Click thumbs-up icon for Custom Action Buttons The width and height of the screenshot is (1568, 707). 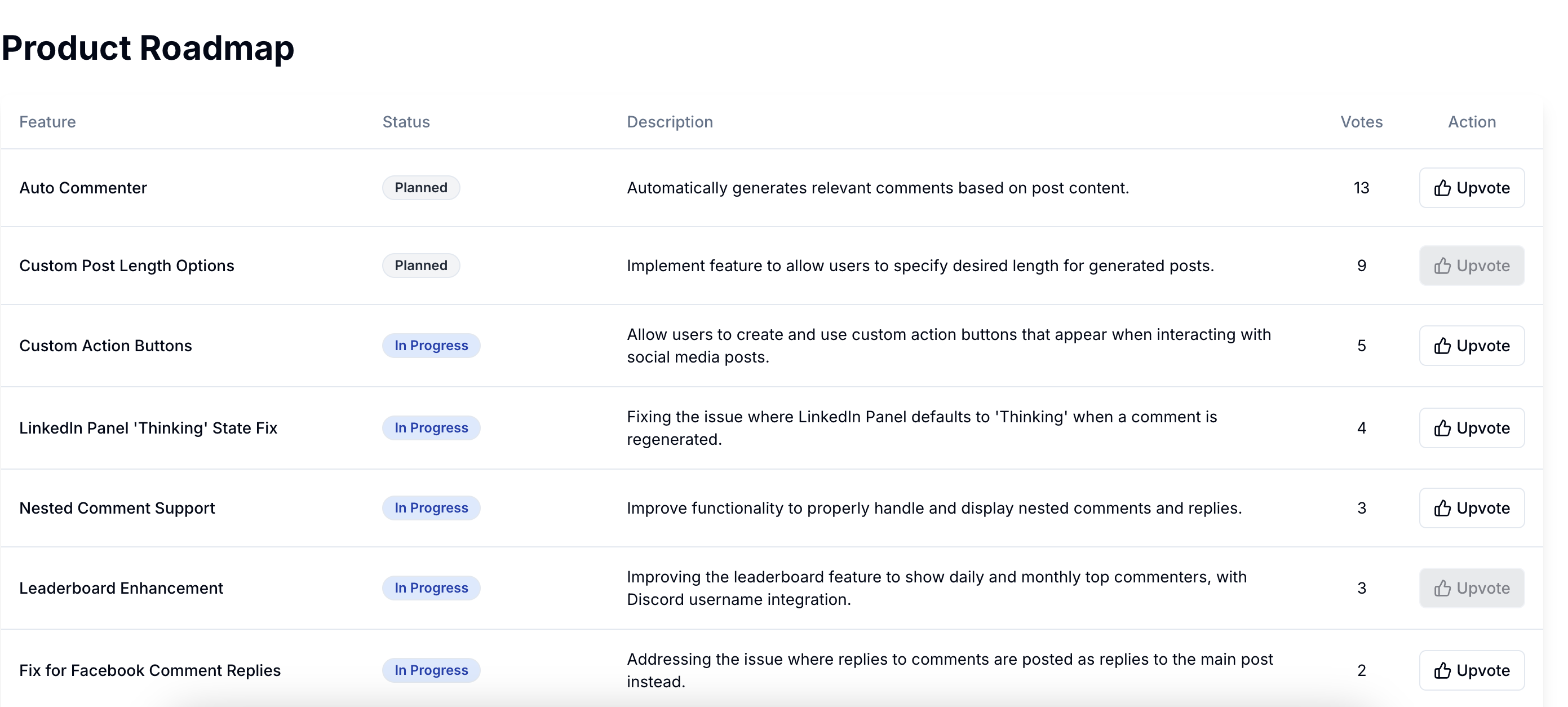[1441, 346]
